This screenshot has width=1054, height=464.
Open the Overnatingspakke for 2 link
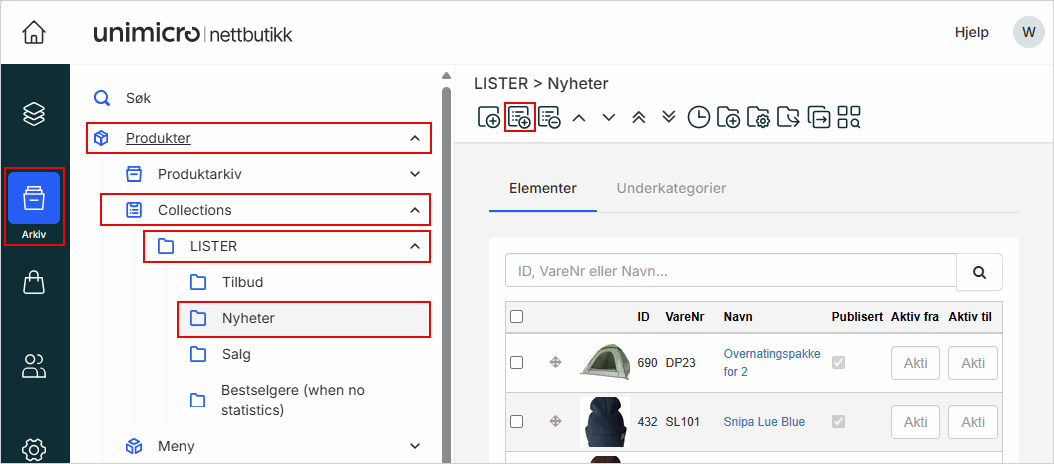[772, 362]
